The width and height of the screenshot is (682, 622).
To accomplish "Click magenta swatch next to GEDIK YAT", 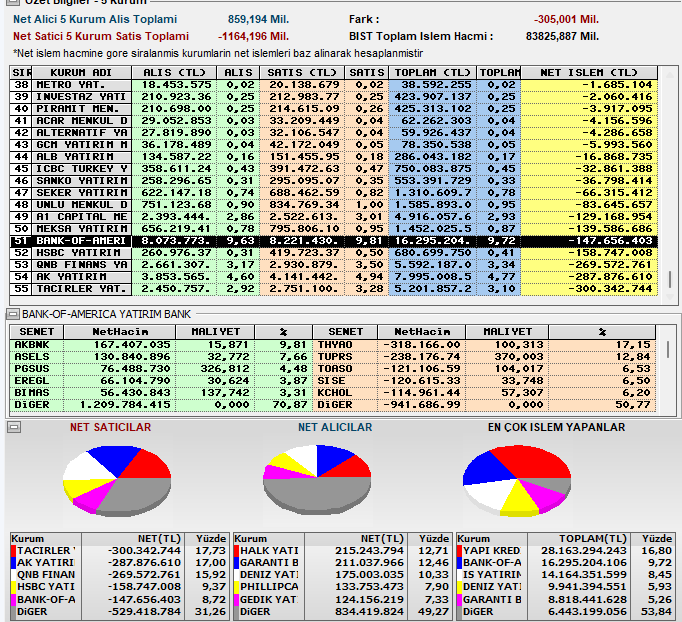I will tap(237, 600).
